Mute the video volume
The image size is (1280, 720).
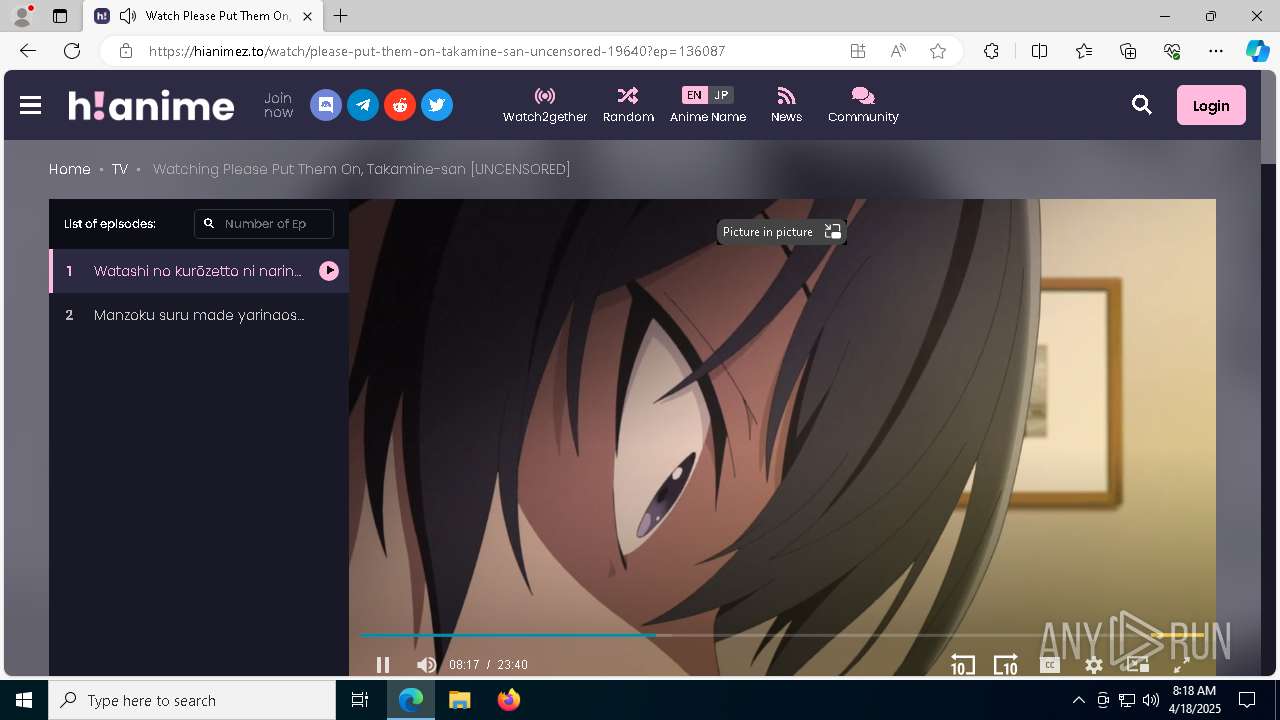(x=427, y=665)
